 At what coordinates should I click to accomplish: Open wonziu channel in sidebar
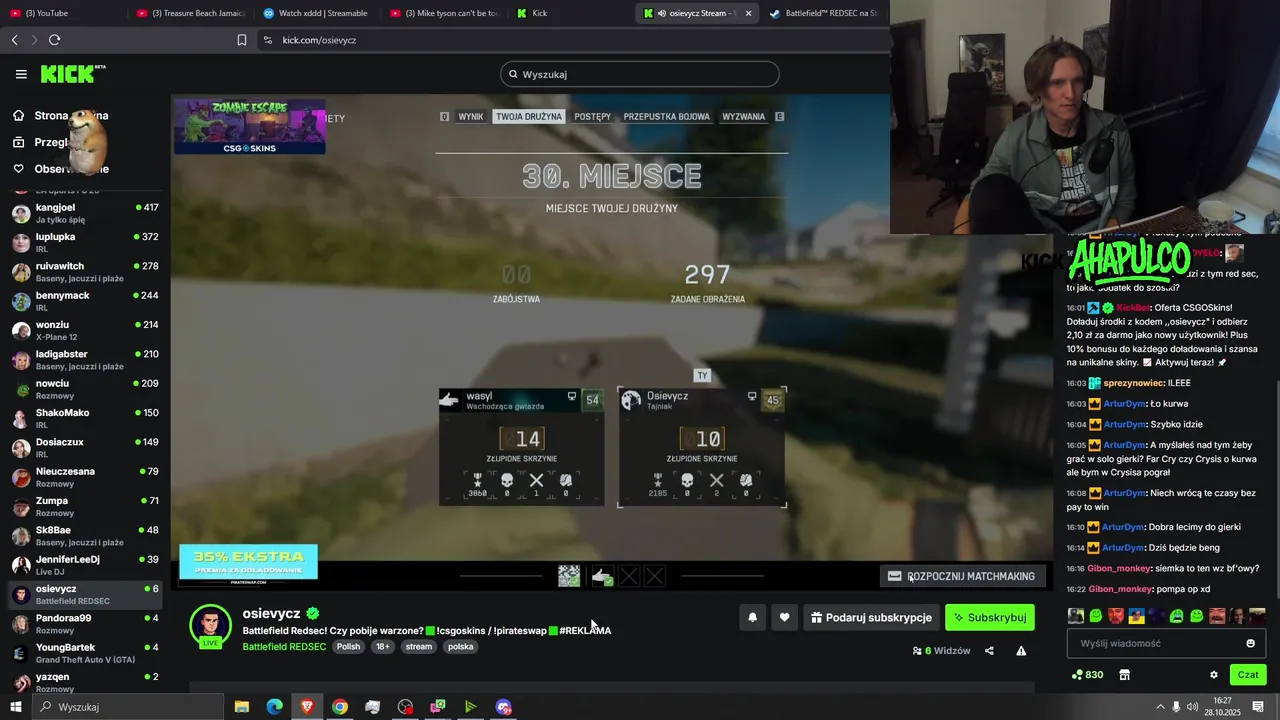point(85,330)
